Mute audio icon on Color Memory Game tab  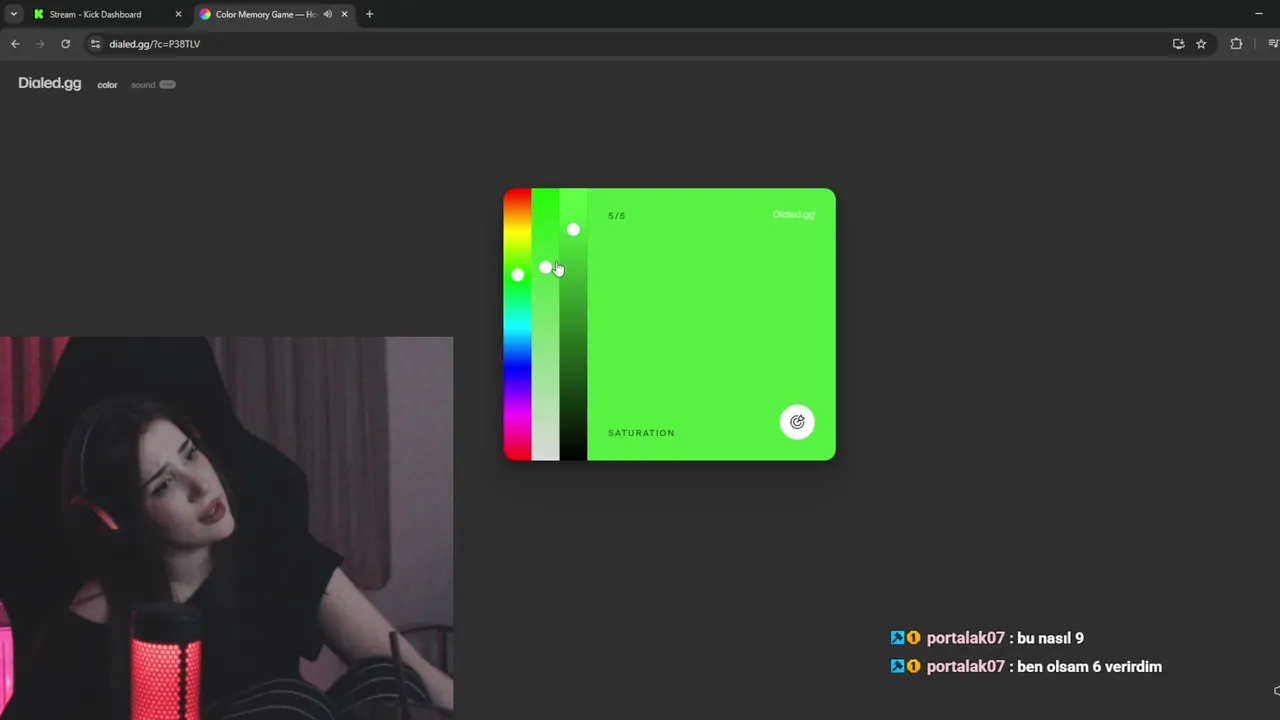coord(327,14)
